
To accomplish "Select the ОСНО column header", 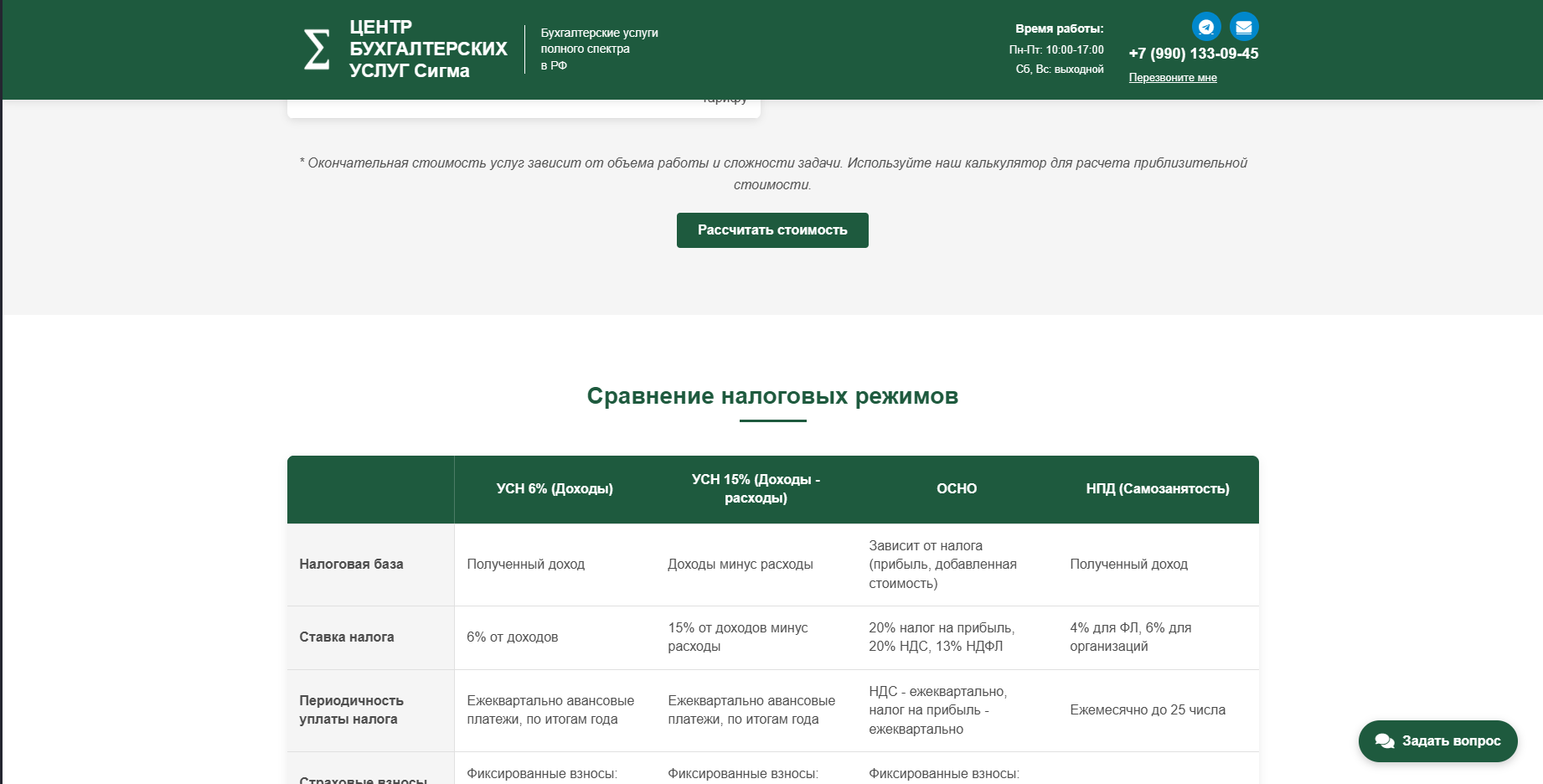I will tap(957, 489).
